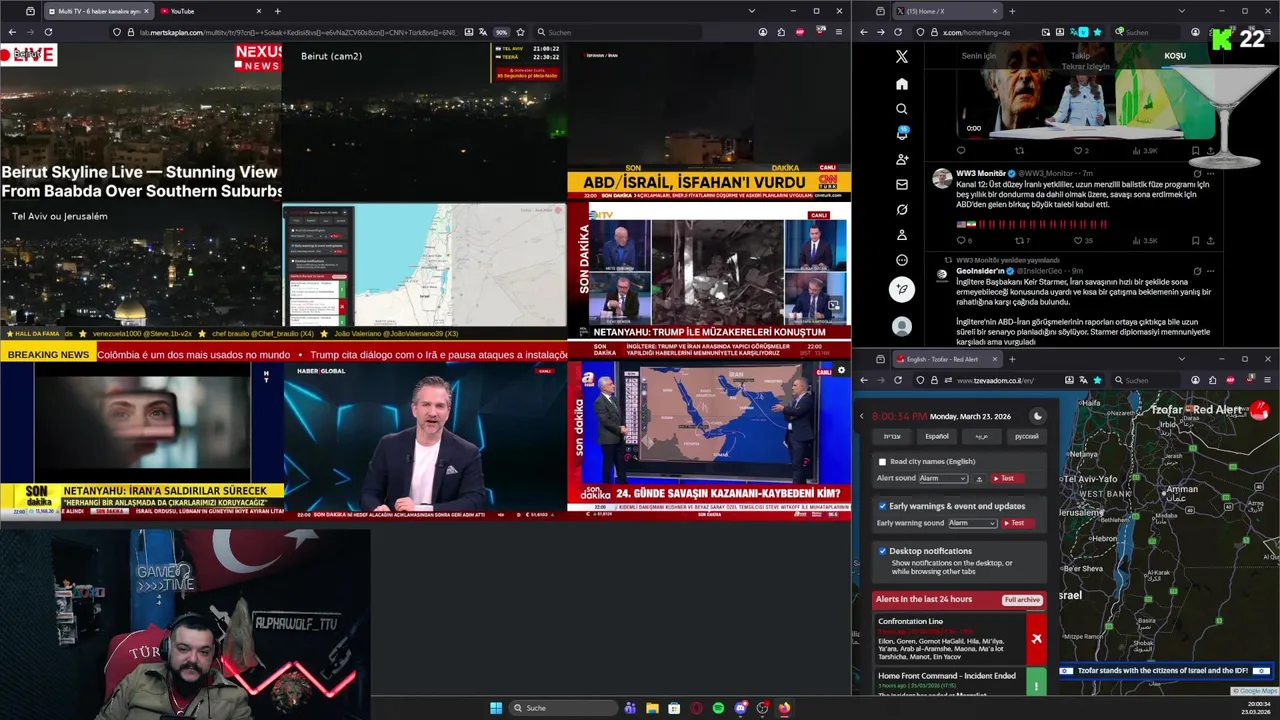Image resolution: width=1280 pixels, height=720 pixels.
Task: Select Senin için tab on X
Action: (979, 56)
